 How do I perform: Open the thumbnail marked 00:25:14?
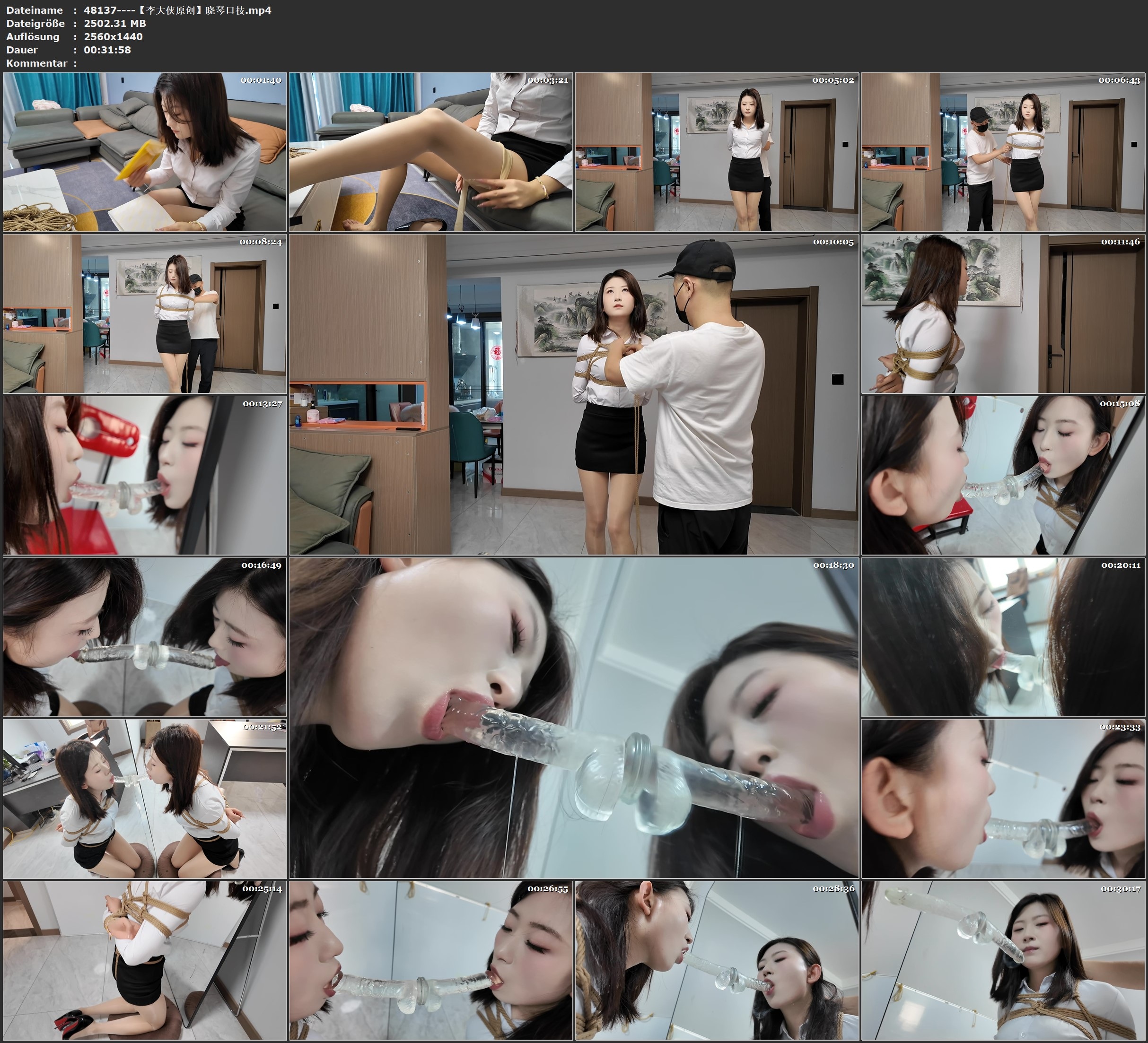click(x=145, y=960)
